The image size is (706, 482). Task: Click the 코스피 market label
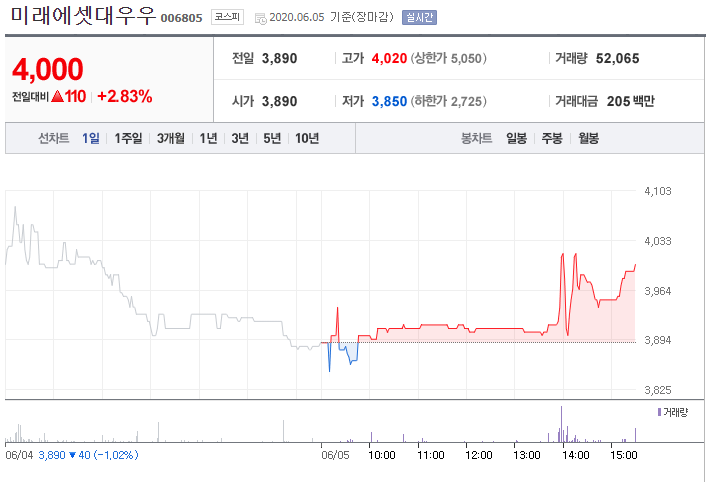[x=227, y=17]
